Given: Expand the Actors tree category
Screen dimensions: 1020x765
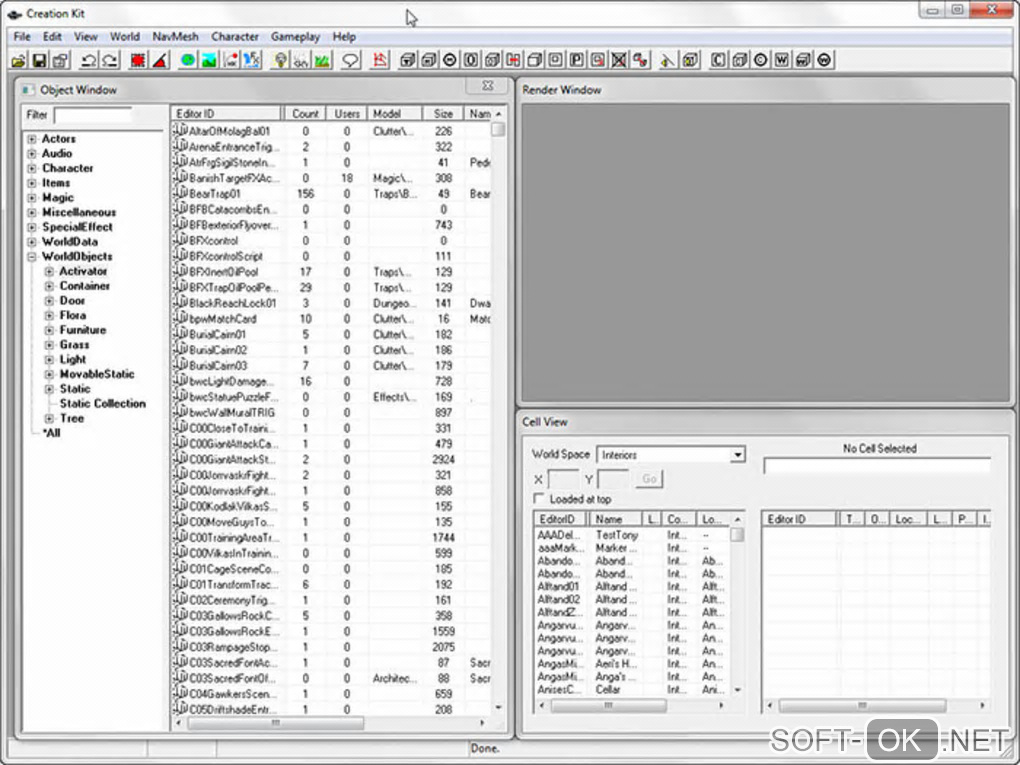Looking at the screenshot, I should tap(32, 139).
